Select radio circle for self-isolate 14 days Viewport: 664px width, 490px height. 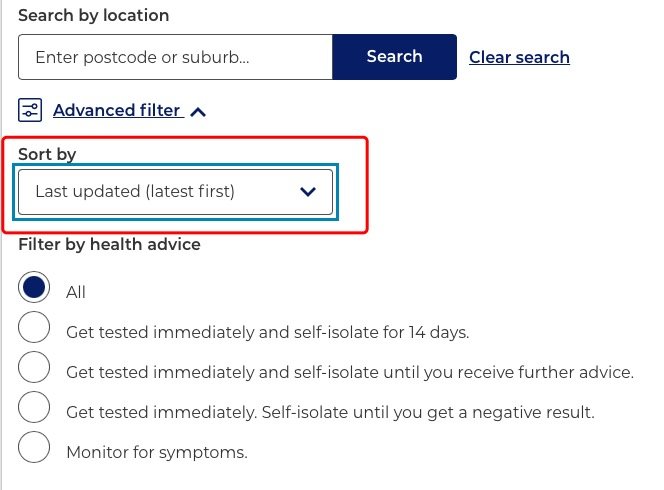click(34, 327)
